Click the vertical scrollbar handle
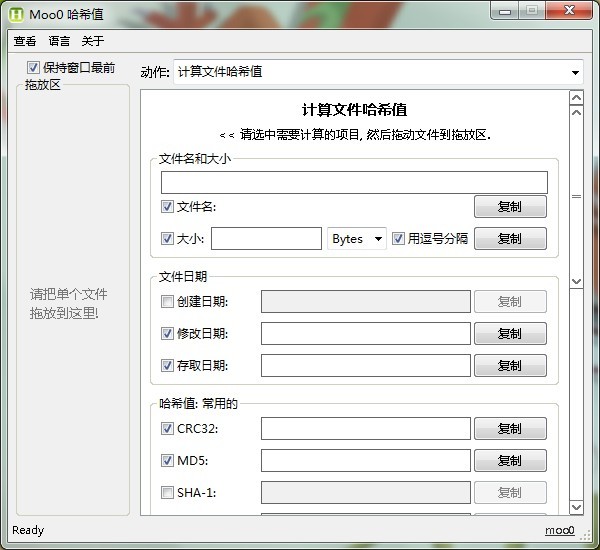Viewport: 600px width, 550px height. tap(576, 197)
